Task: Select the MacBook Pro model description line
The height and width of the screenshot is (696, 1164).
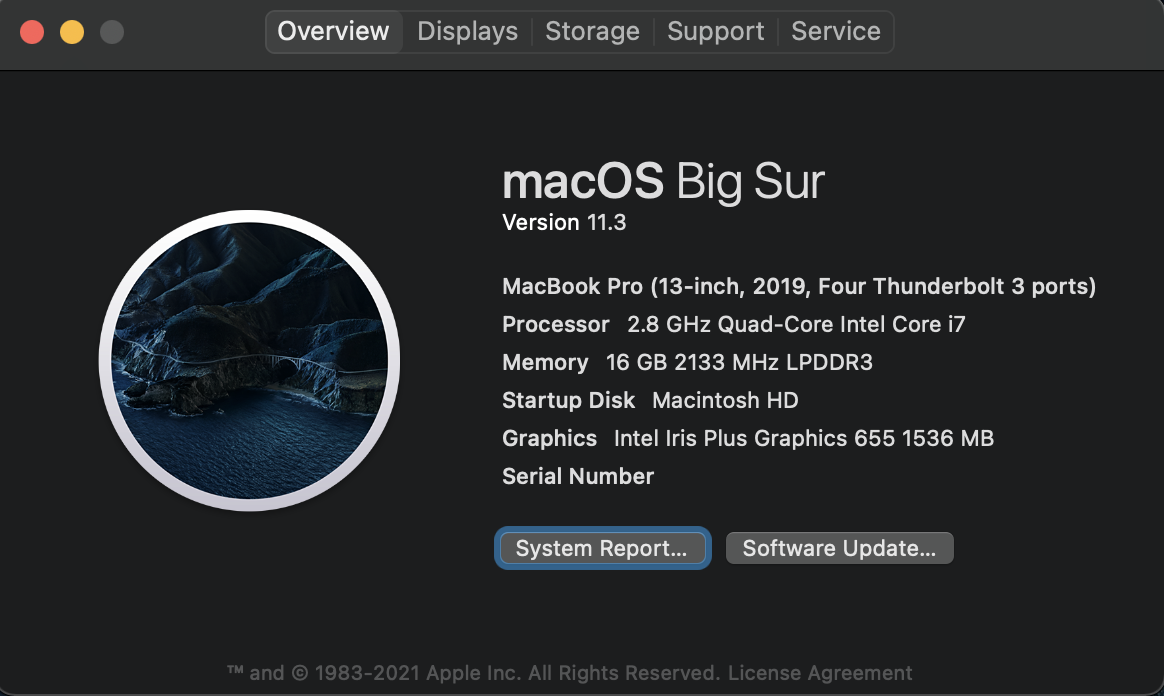Action: tap(799, 286)
